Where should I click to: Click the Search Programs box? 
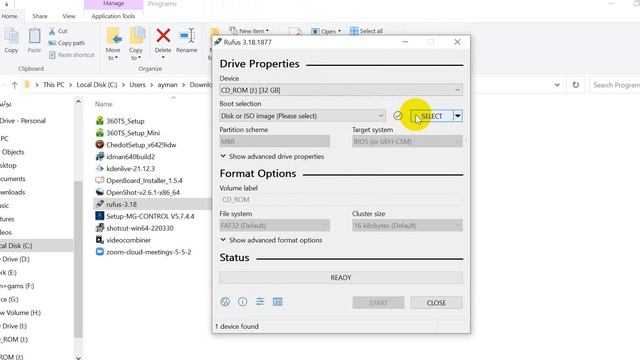615,85
